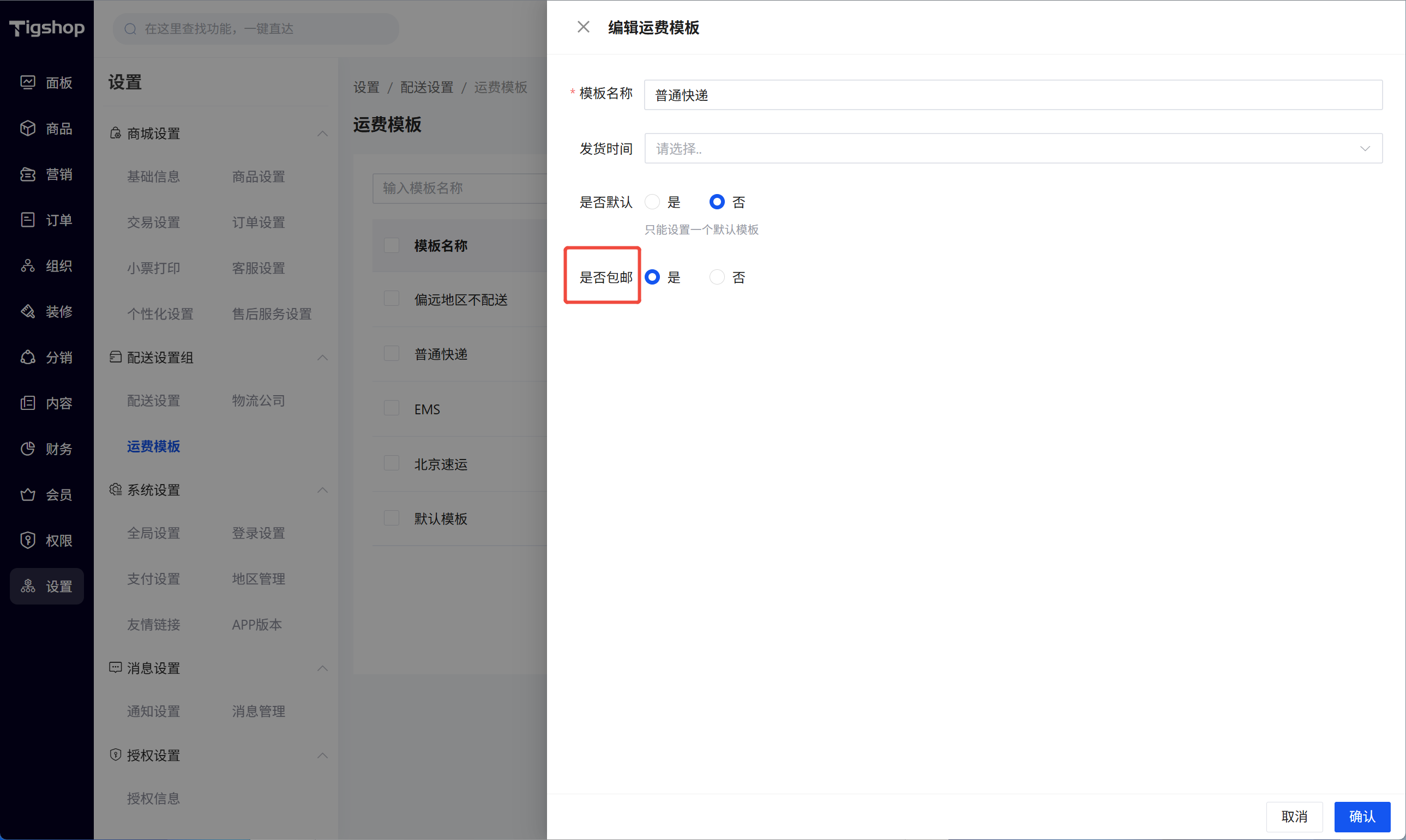
Task: Check the 偏远地区不配送 row checkbox
Action: [391, 299]
